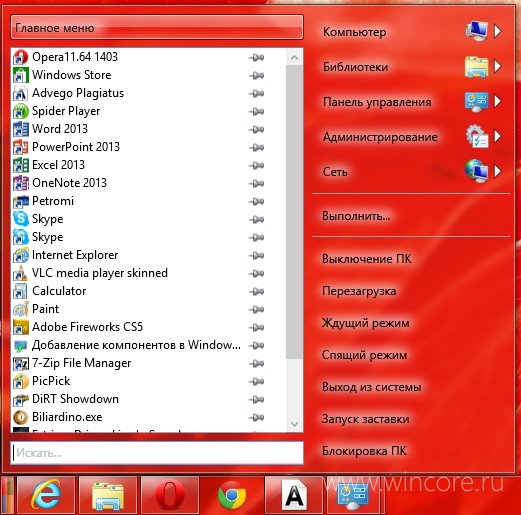Screen dimensions: 521x515
Task: Open Панель управления menu item
Action: click(377, 102)
